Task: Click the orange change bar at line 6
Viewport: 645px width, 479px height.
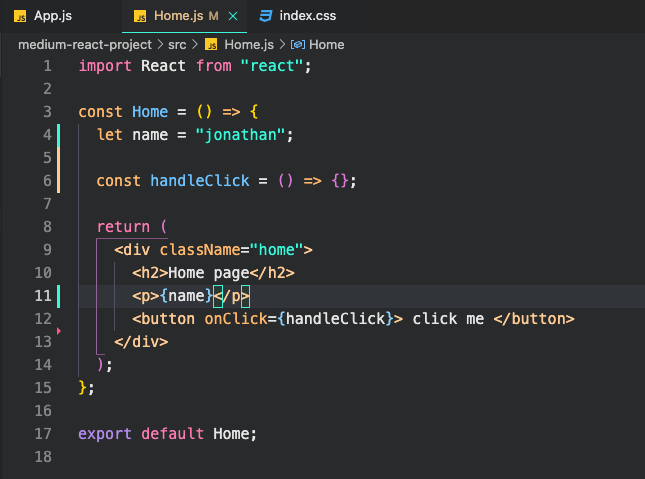Action: (58, 181)
